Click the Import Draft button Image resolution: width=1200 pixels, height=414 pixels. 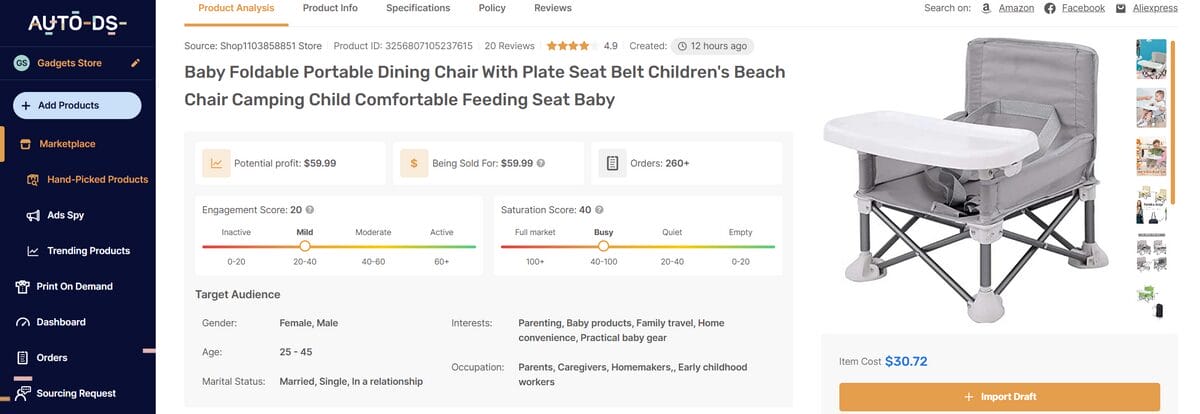999,397
